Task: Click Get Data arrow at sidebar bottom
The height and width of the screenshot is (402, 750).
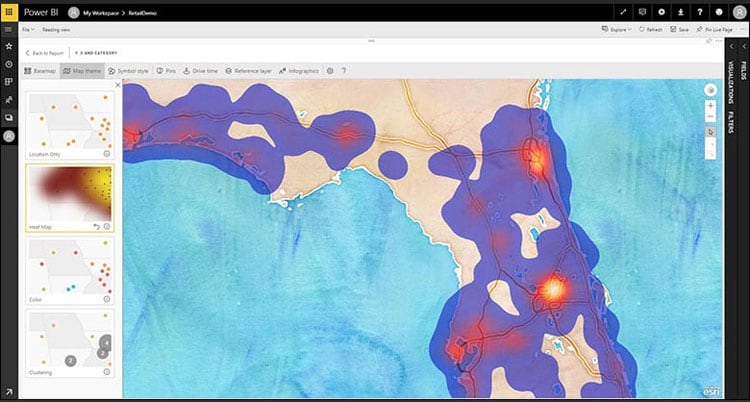Action: [9, 392]
